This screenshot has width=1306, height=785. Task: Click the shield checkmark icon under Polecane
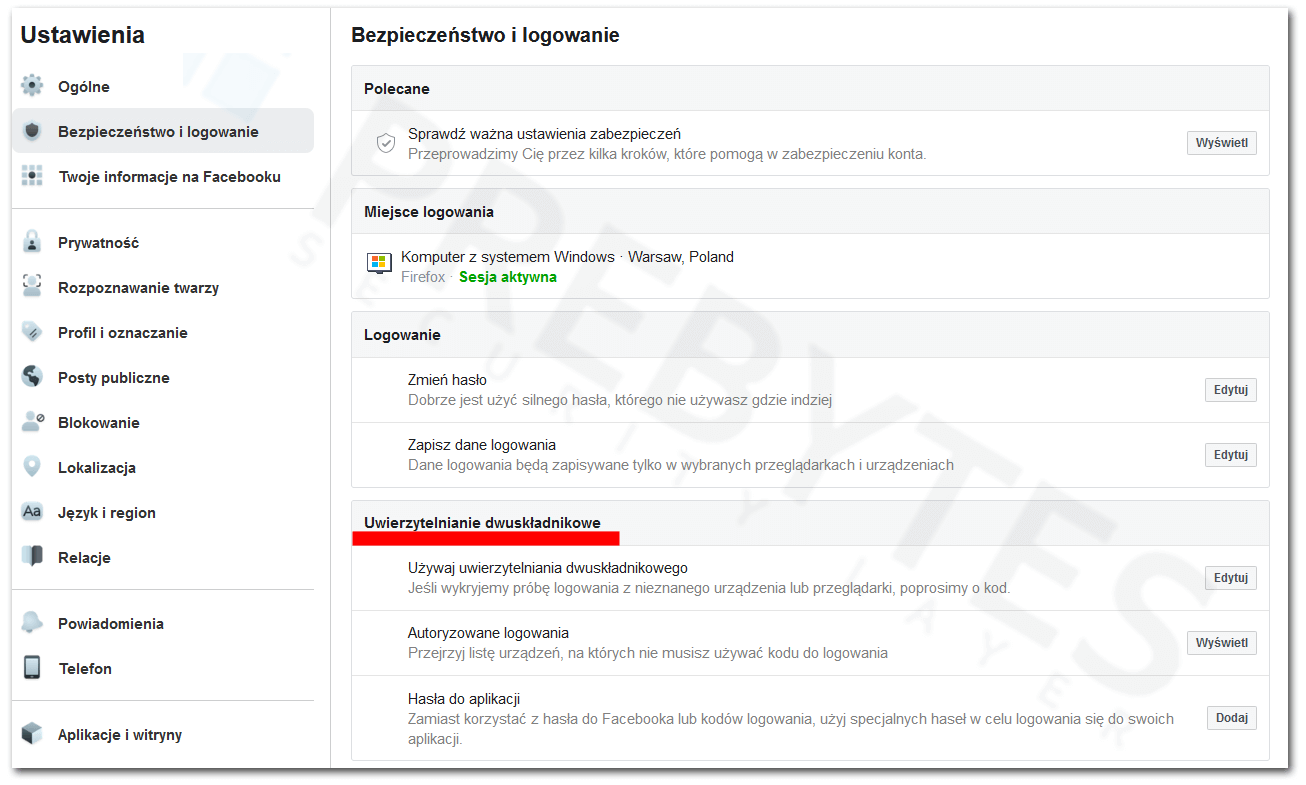point(386,143)
